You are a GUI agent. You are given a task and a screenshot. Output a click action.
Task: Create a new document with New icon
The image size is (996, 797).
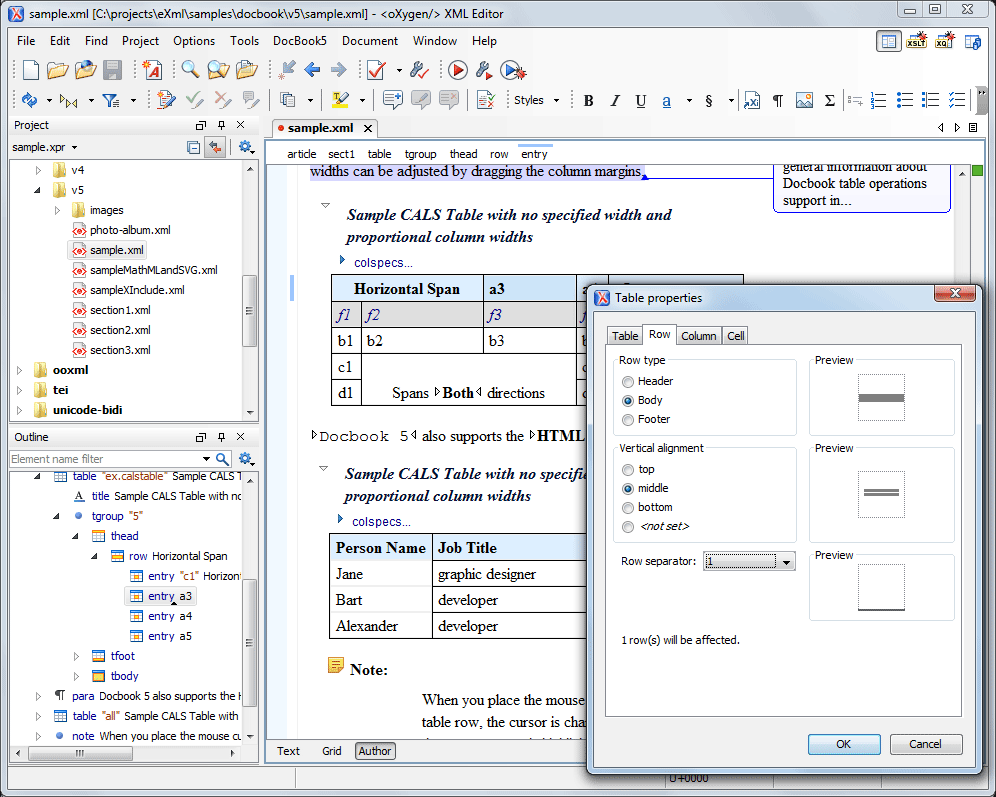pyautogui.click(x=30, y=70)
